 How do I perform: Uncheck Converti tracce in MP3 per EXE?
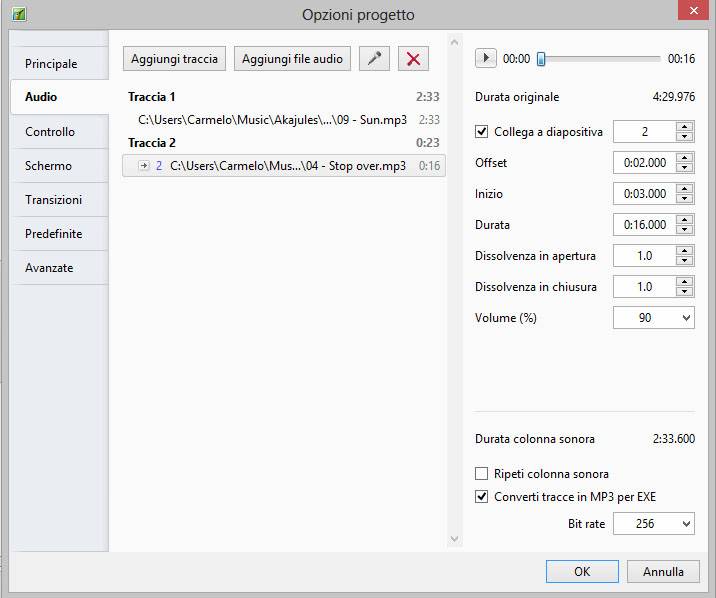pos(483,497)
